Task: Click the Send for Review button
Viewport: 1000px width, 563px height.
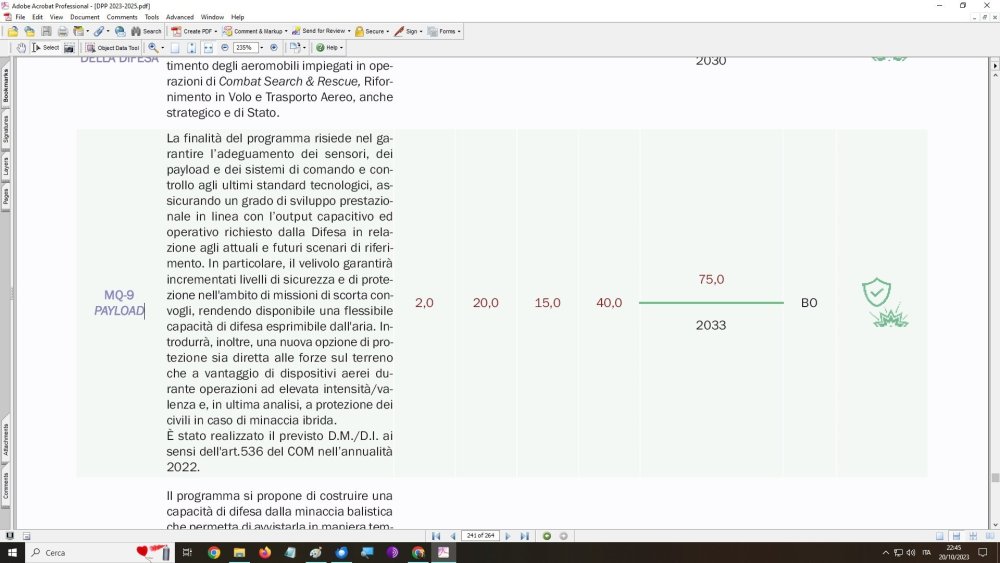Action: [x=321, y=31]
